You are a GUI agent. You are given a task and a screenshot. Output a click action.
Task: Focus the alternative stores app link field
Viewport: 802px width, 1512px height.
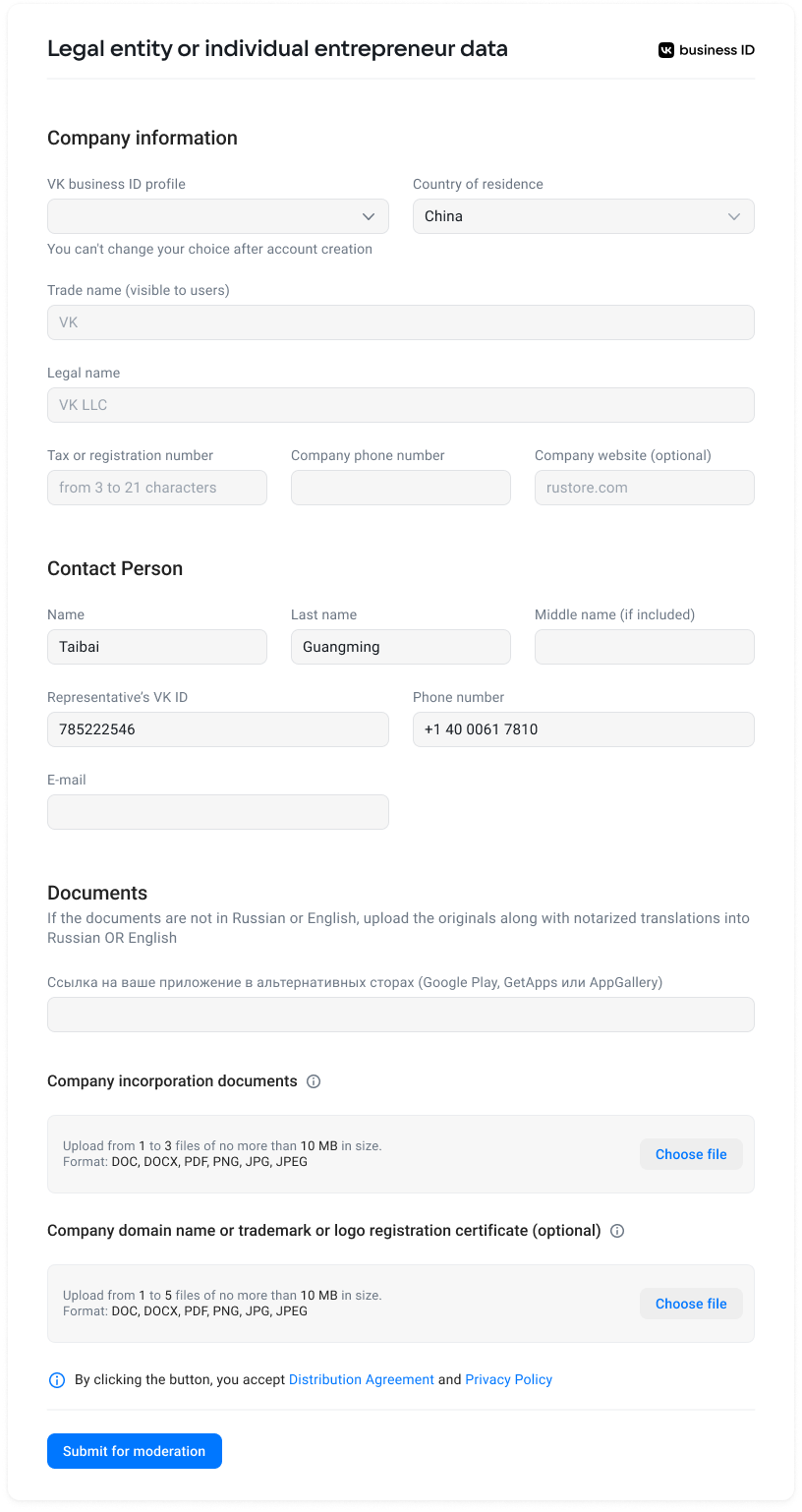(x=401, y=1015)
